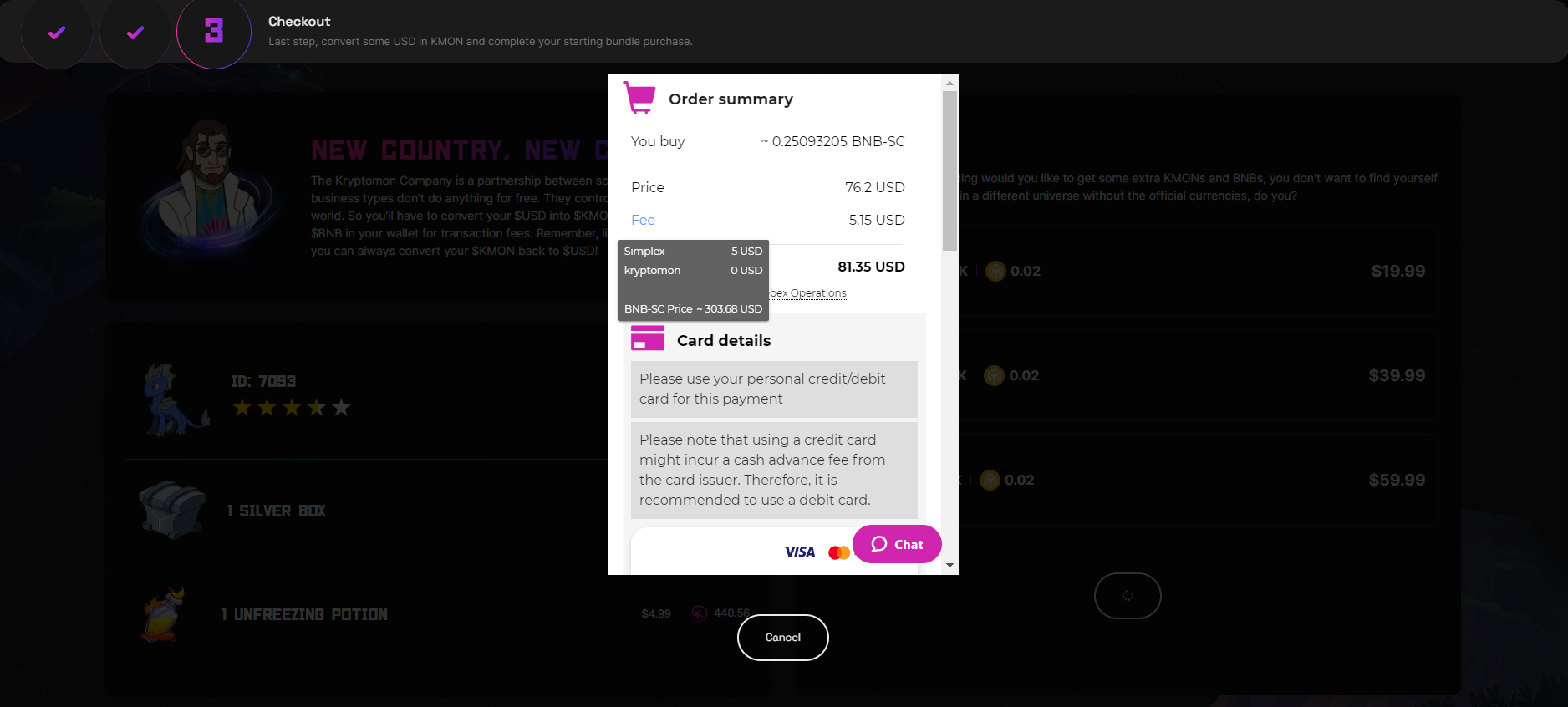Click the professor character avatar

[211, 184]
